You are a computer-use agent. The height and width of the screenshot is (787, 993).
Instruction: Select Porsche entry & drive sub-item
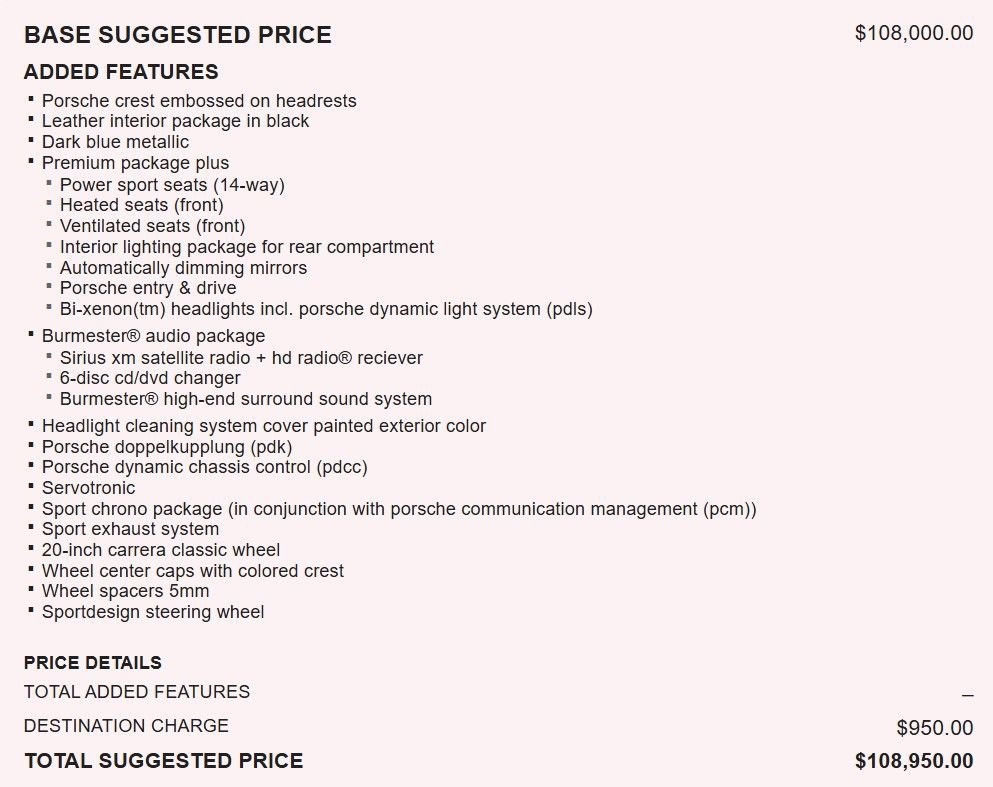click(148, 288)
